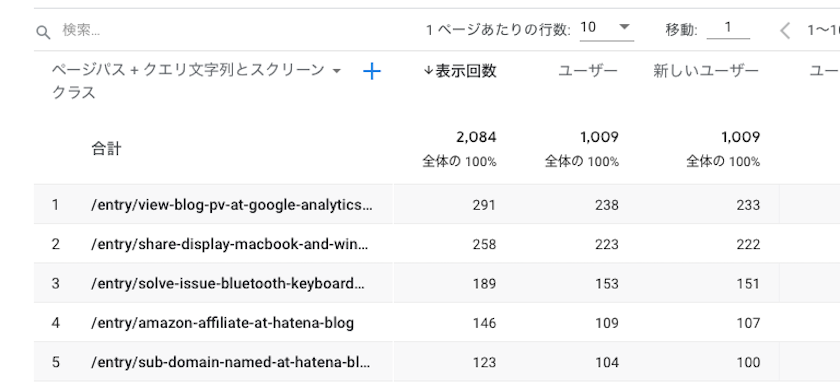This screenshot has height=387, width=840.
Task: Go to the previous page with the left chevron
Action: pos(785,31)
